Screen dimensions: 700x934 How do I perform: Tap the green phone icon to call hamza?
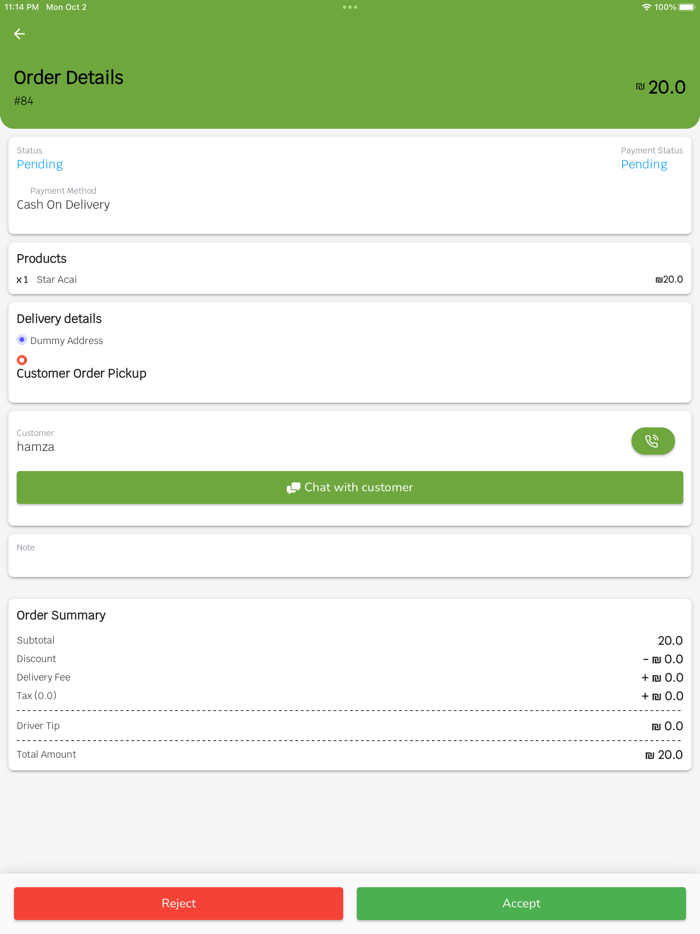click(653, 441)
